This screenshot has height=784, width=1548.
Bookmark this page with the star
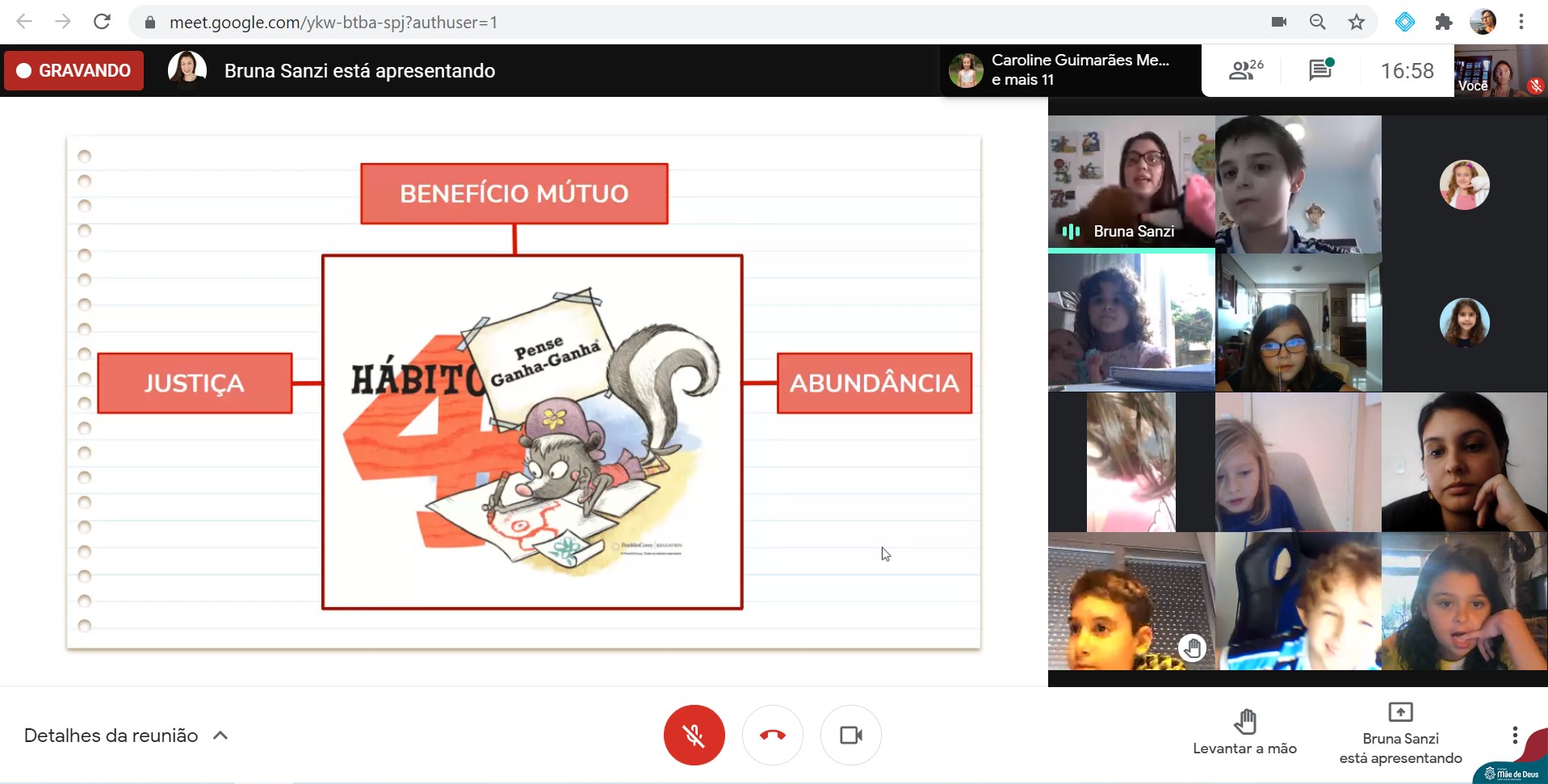coord(1357,22)
